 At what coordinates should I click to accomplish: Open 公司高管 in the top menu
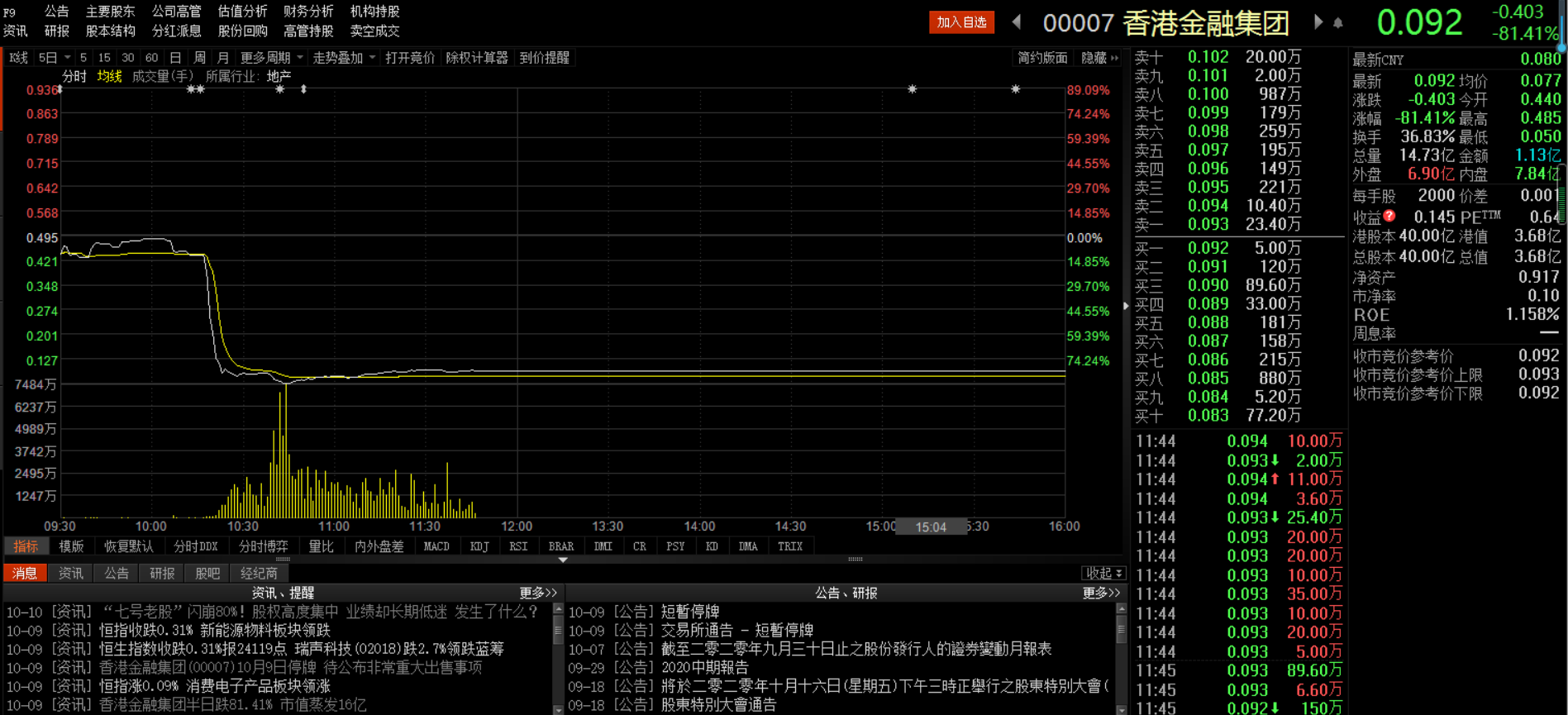pos(177,12)
